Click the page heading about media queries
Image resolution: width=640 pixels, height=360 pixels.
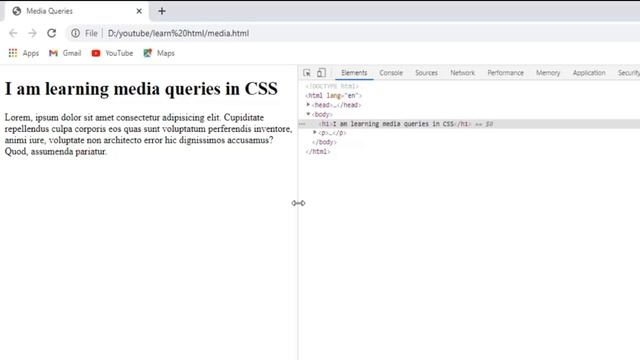tap(141, 89)
